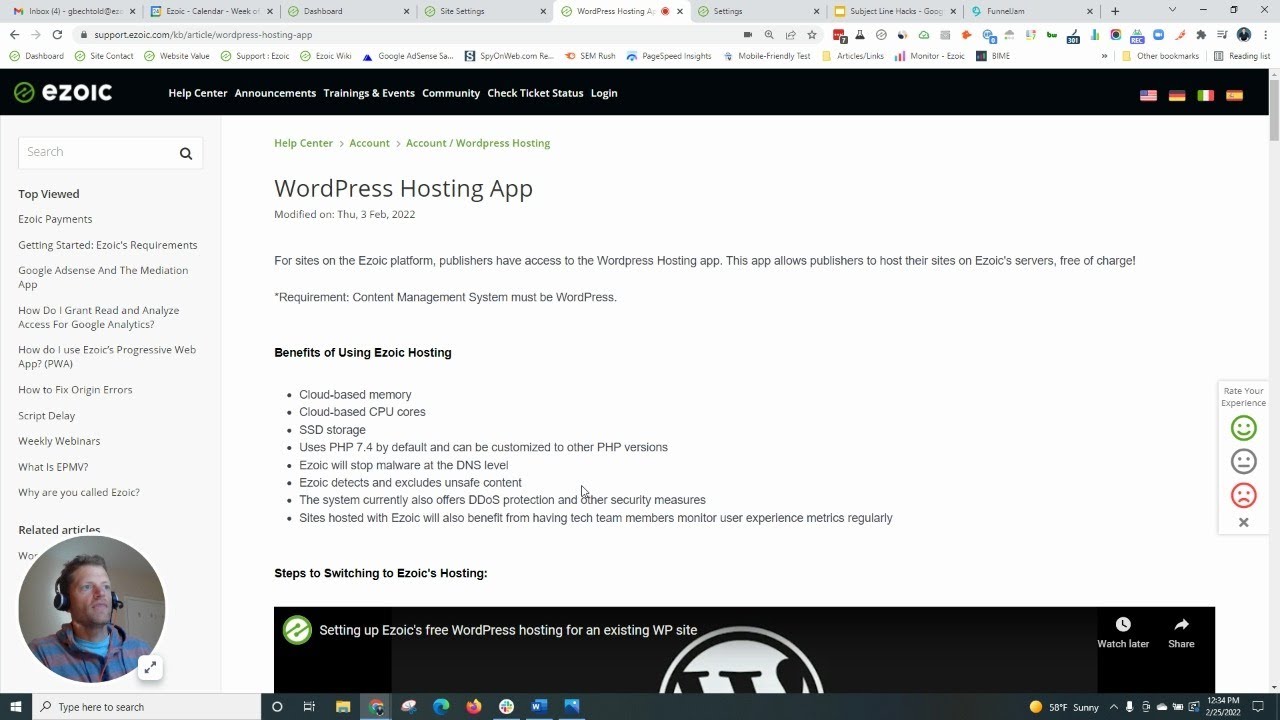Open Reading list in bookmarks bar
Viewport: 1280px width, 720px height.
click(x=1241, y=56)
